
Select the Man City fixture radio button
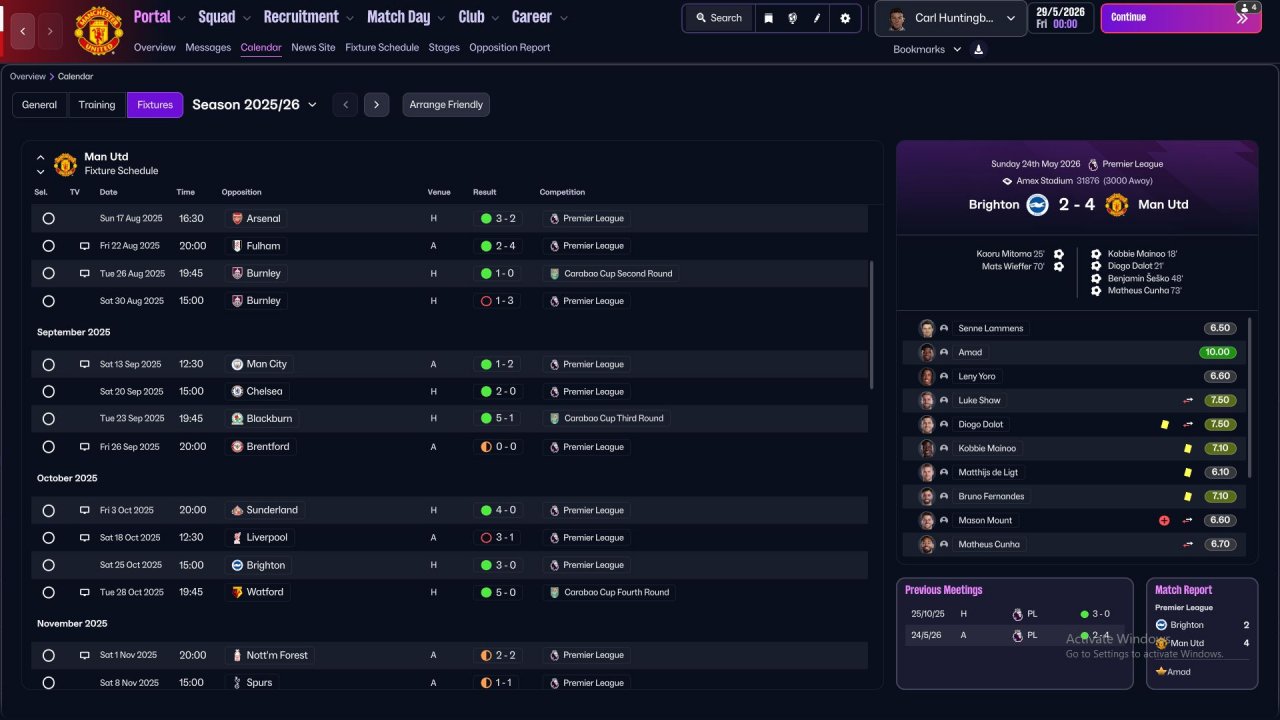pyautogui.click(x=48, y=364)
